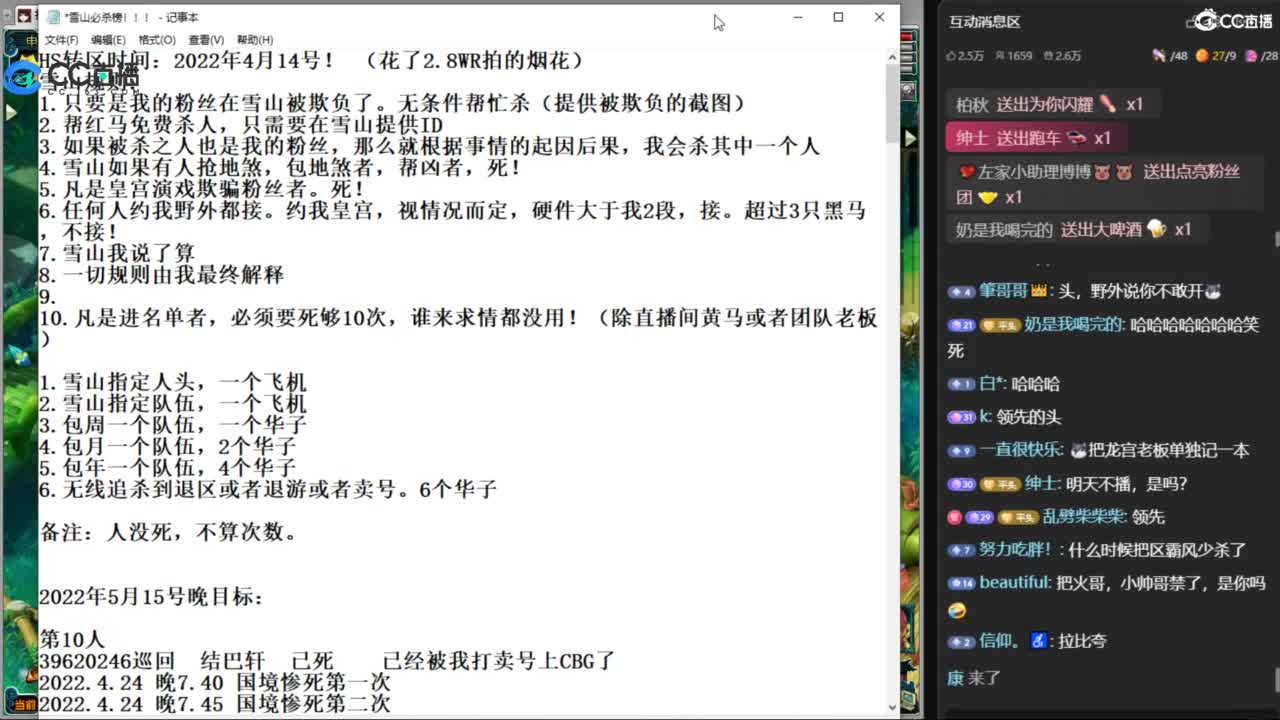Click the Notepad scroll down arrow
Viewport: 1280px width, 720px height.
[x=892, y=707]
